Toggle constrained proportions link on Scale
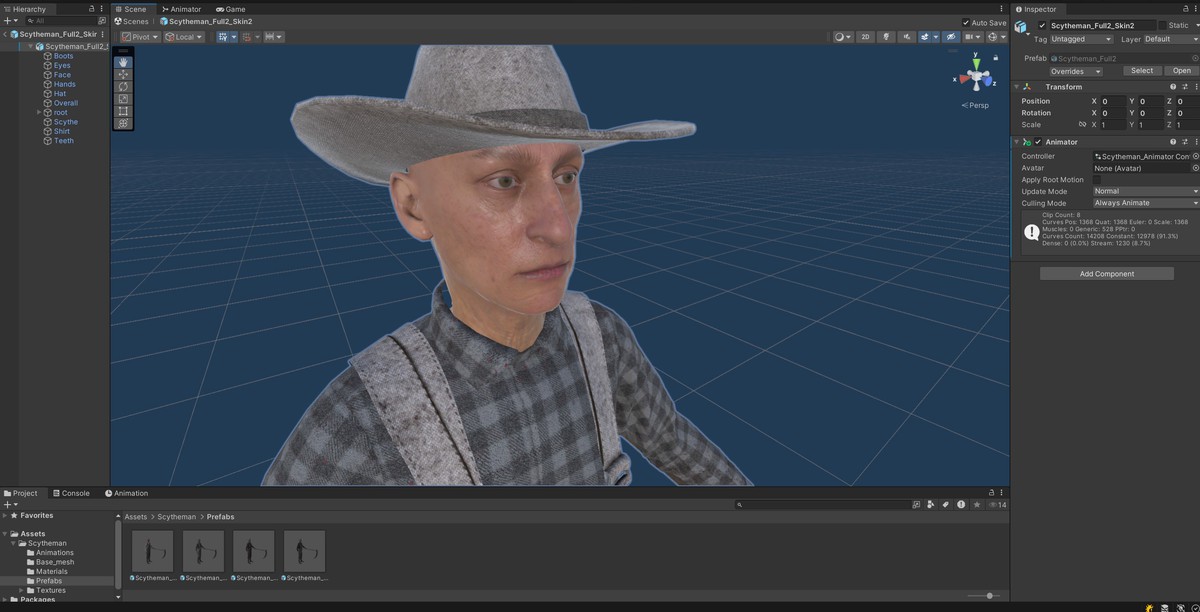 coord(1081,125)
